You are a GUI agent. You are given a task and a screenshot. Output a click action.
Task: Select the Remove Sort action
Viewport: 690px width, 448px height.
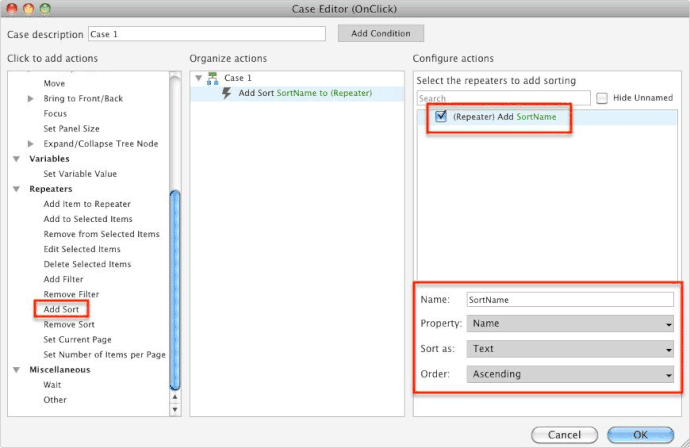tap(69, 324)
